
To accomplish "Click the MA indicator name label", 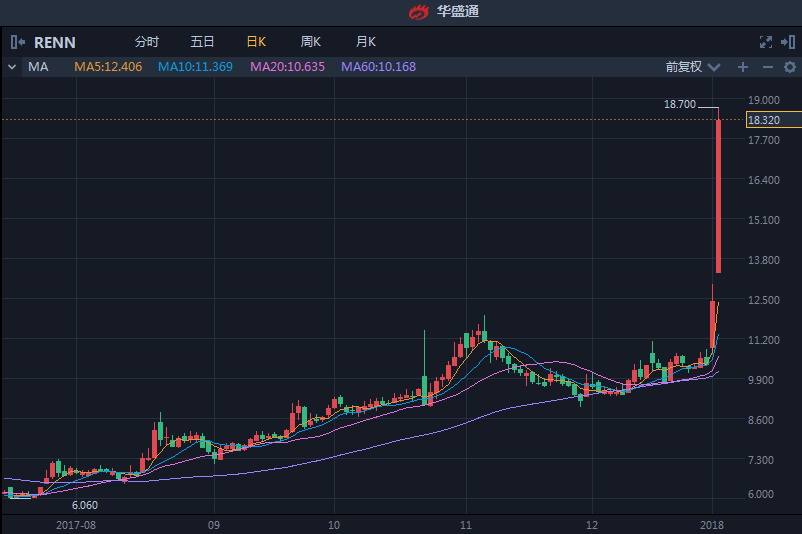I will click(x=39, y=67).
